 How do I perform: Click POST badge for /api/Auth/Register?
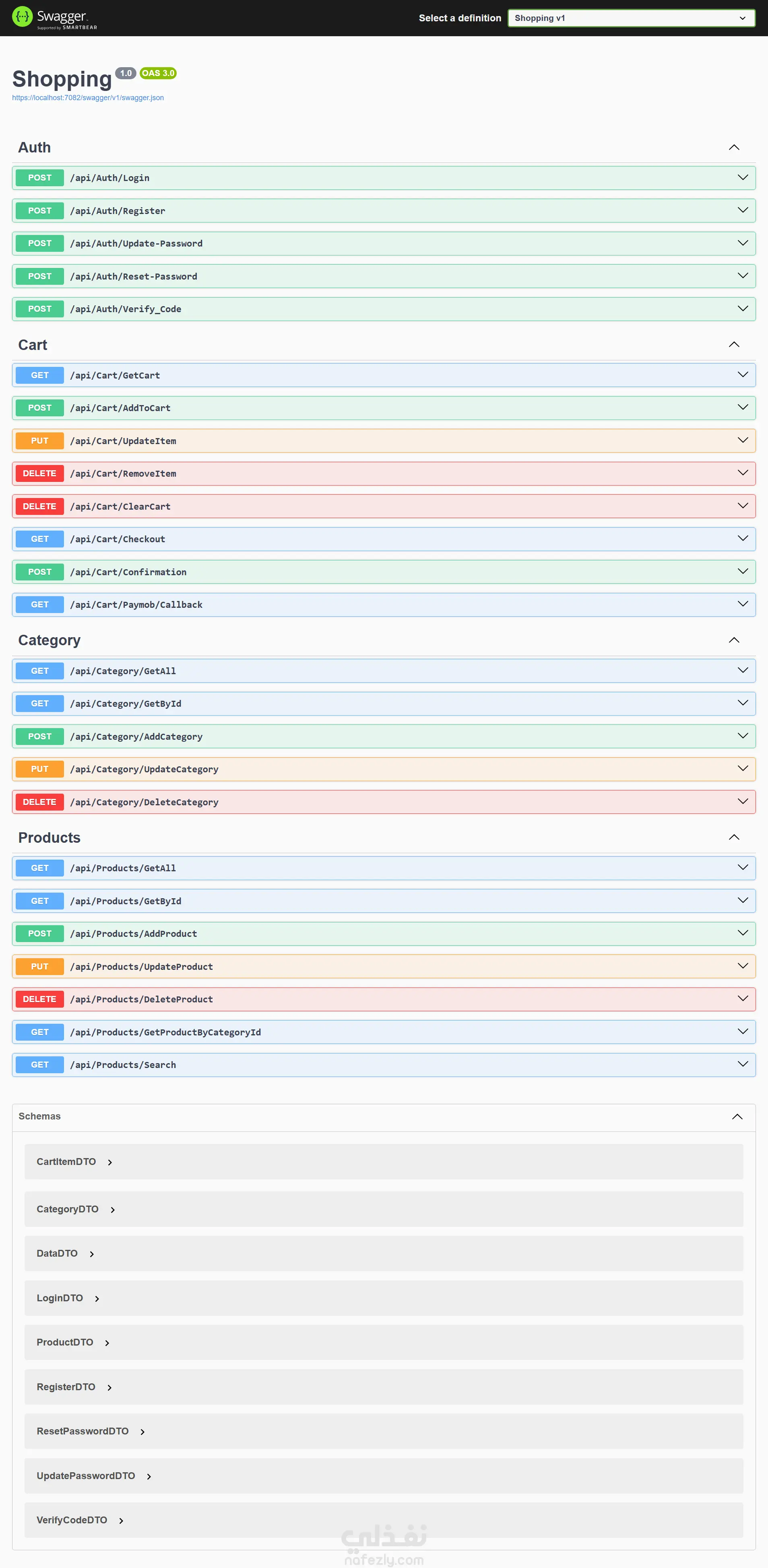click(x=39, y=211)
